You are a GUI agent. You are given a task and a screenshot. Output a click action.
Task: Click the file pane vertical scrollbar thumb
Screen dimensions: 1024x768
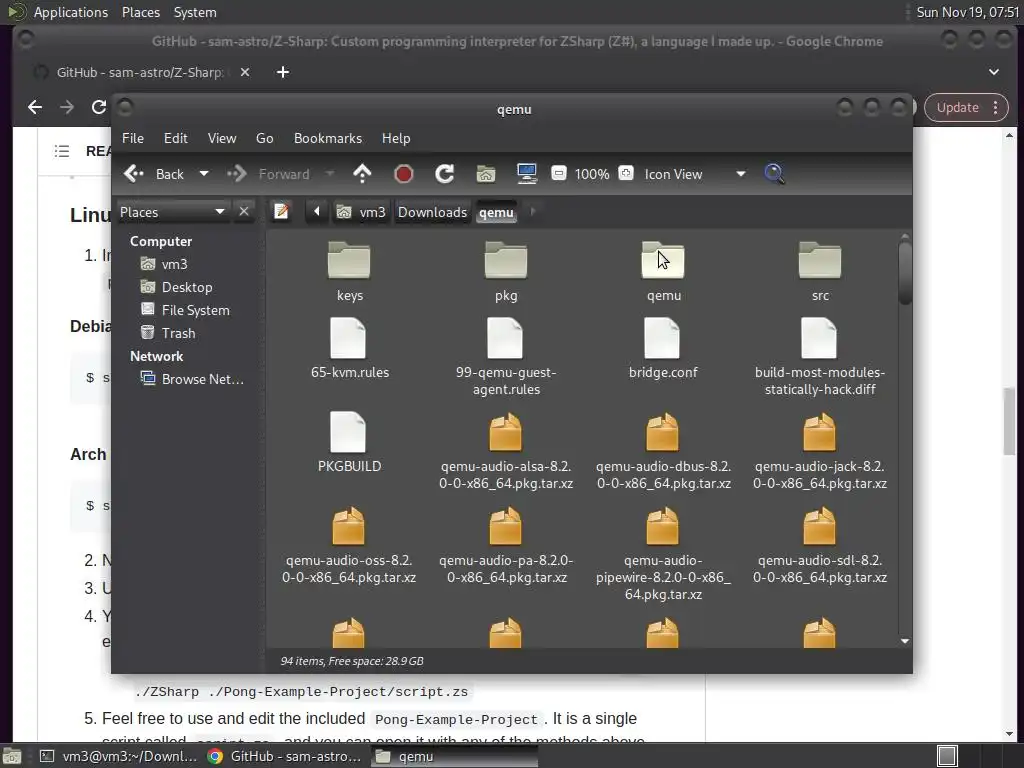pos(904,273)
